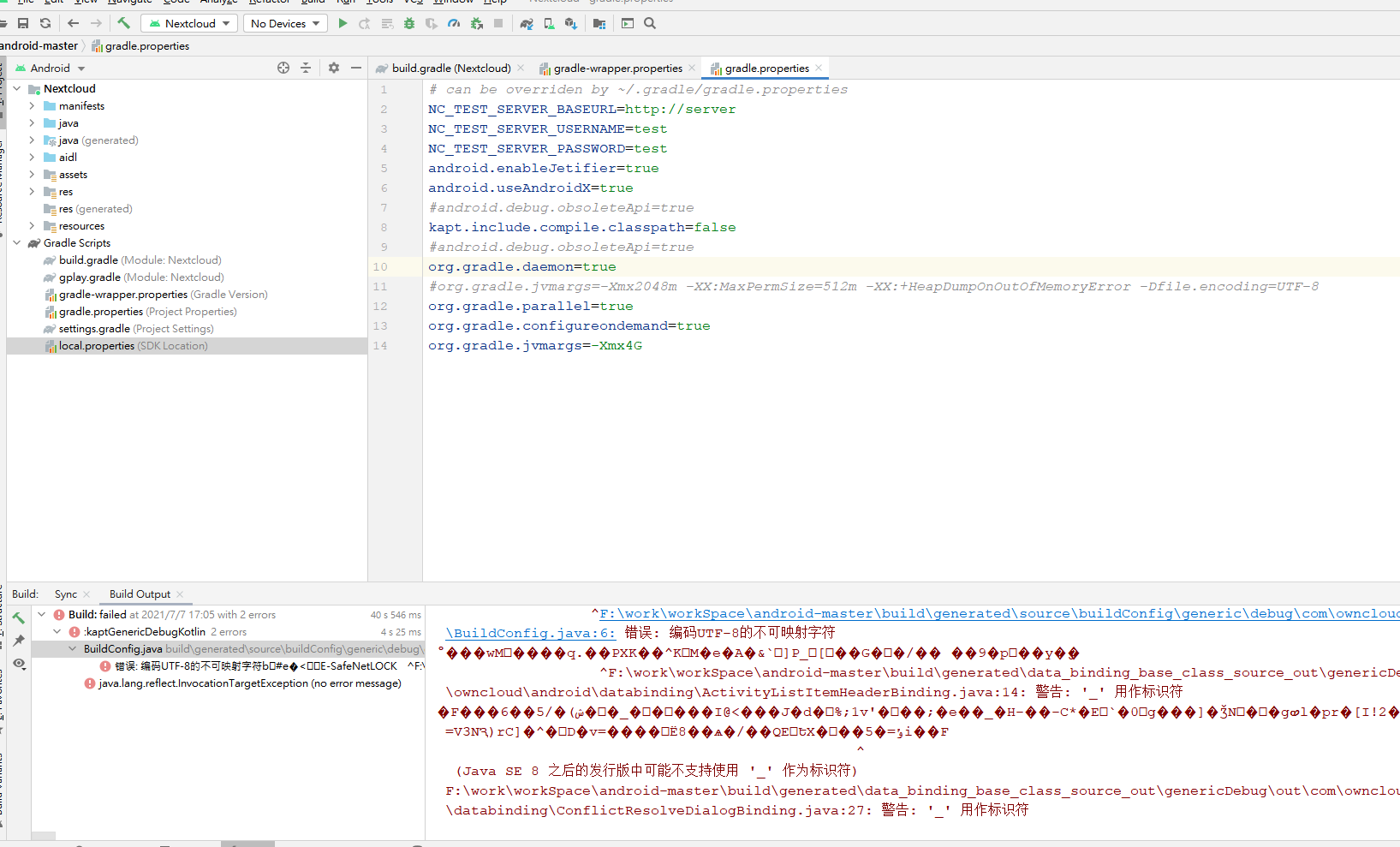Screen dimensions: 1400x847
Task: Click the Sync/Reload from disk icon
Action: 45,23
